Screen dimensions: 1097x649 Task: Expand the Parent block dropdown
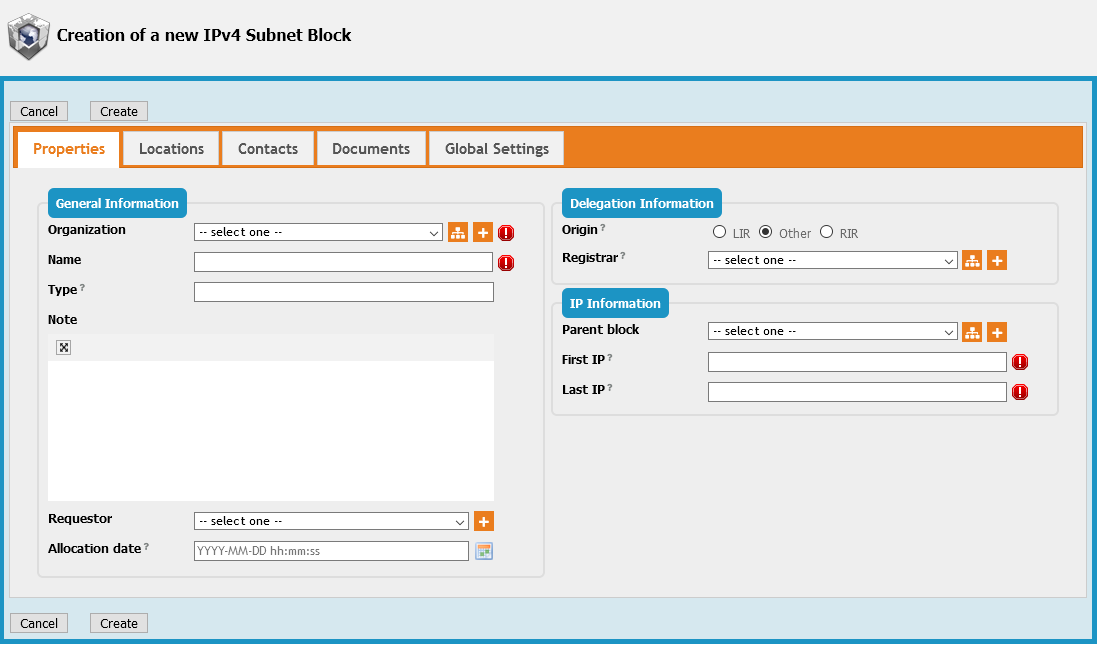[x=832, y=331]
